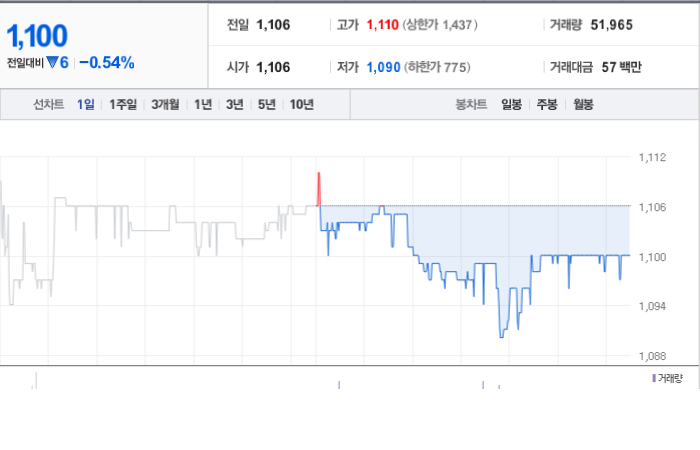Click the -0.54% change percentage
This screenshot has height=450, width=700.
click(x=107, y=62)
